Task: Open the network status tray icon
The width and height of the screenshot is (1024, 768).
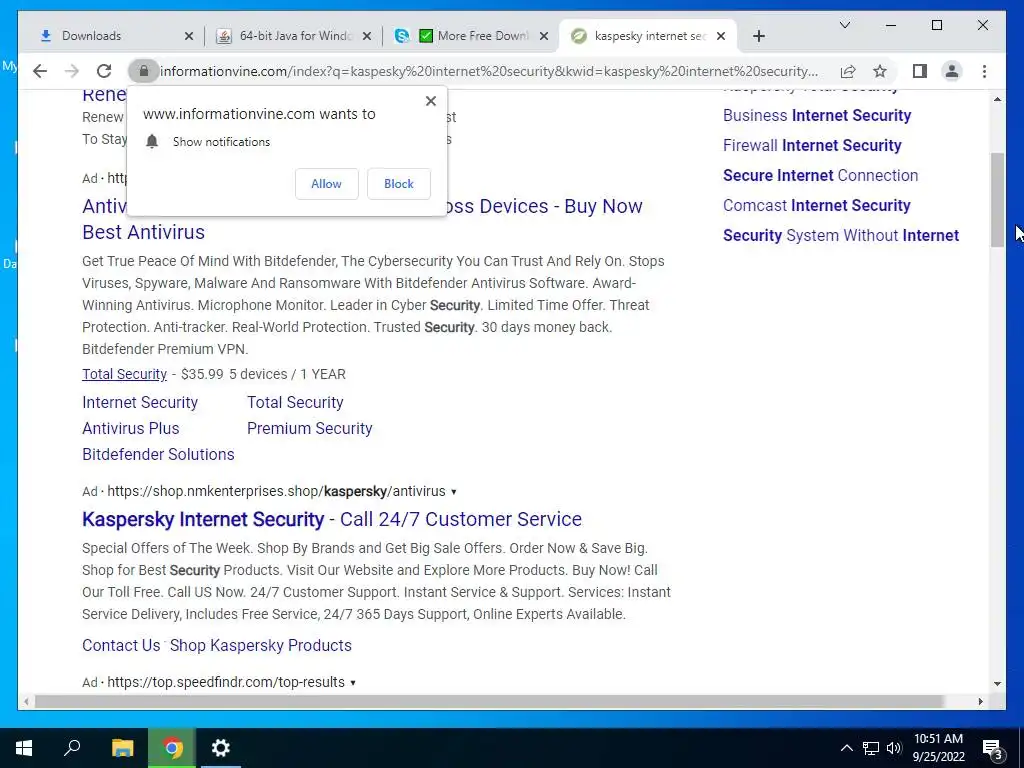Action: click(x=871, y=748)
